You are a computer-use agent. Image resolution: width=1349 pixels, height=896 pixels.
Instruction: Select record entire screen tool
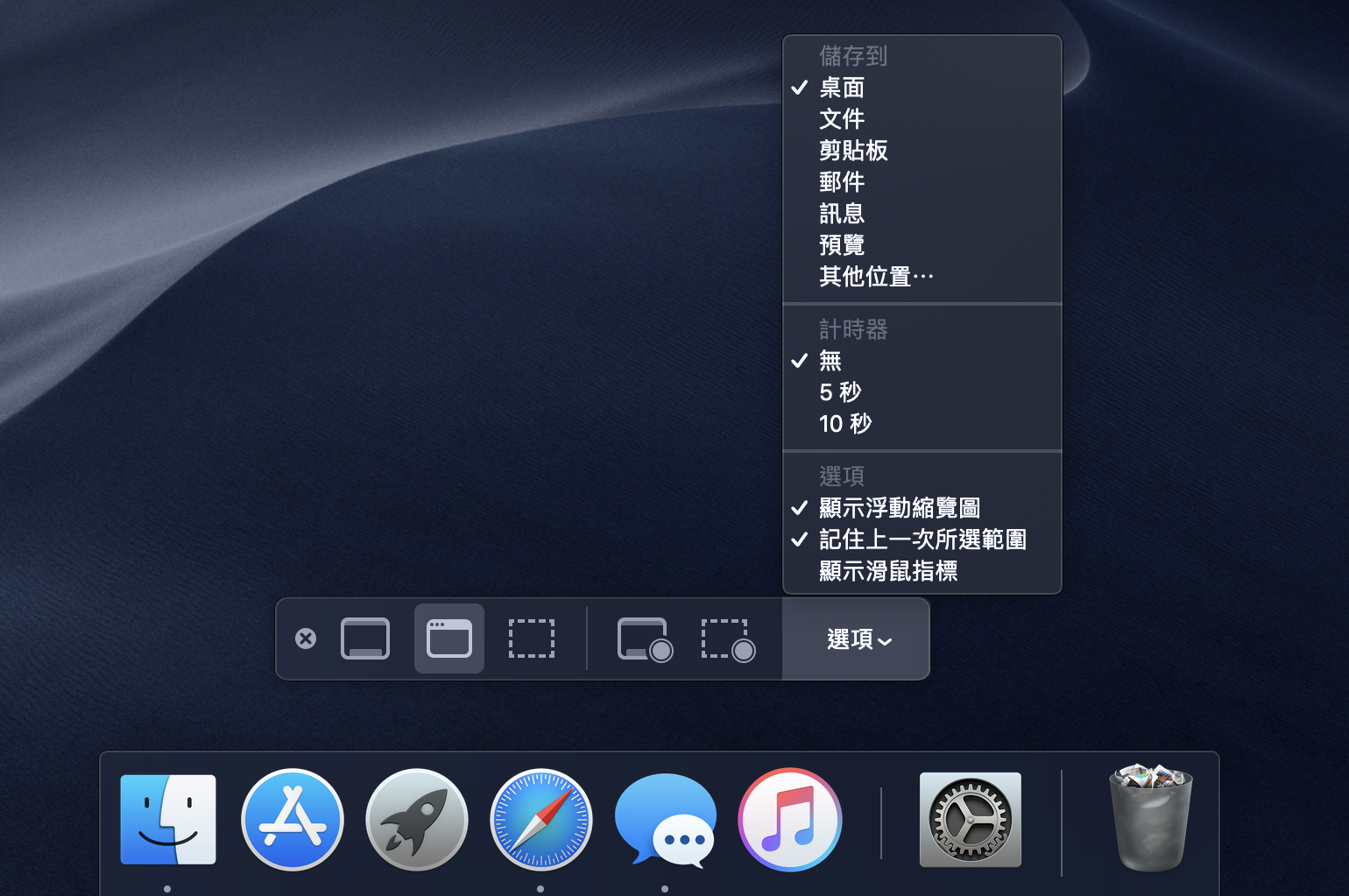[x=645, y=639]
